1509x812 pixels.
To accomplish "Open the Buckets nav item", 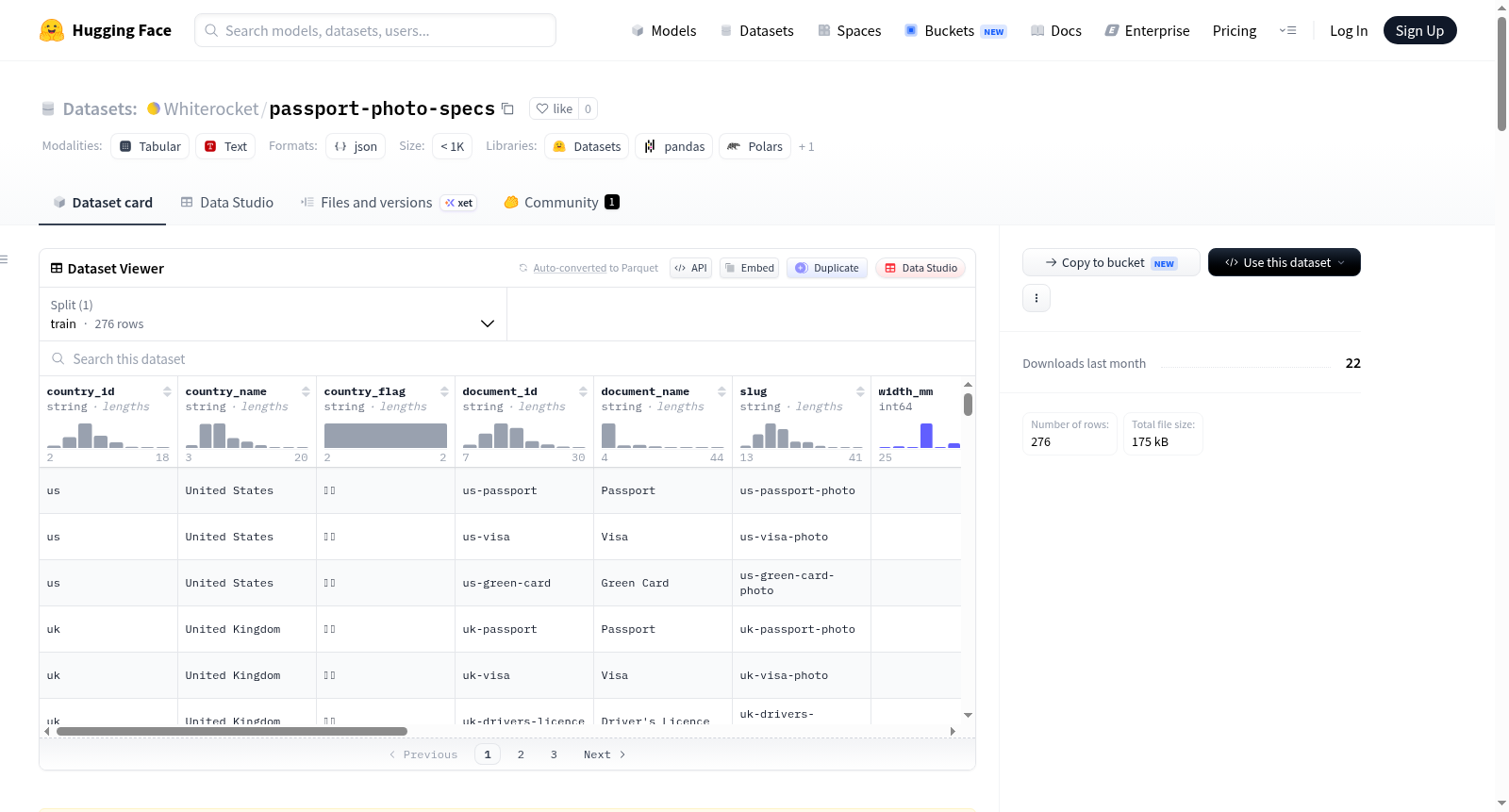I will [955, 30].
